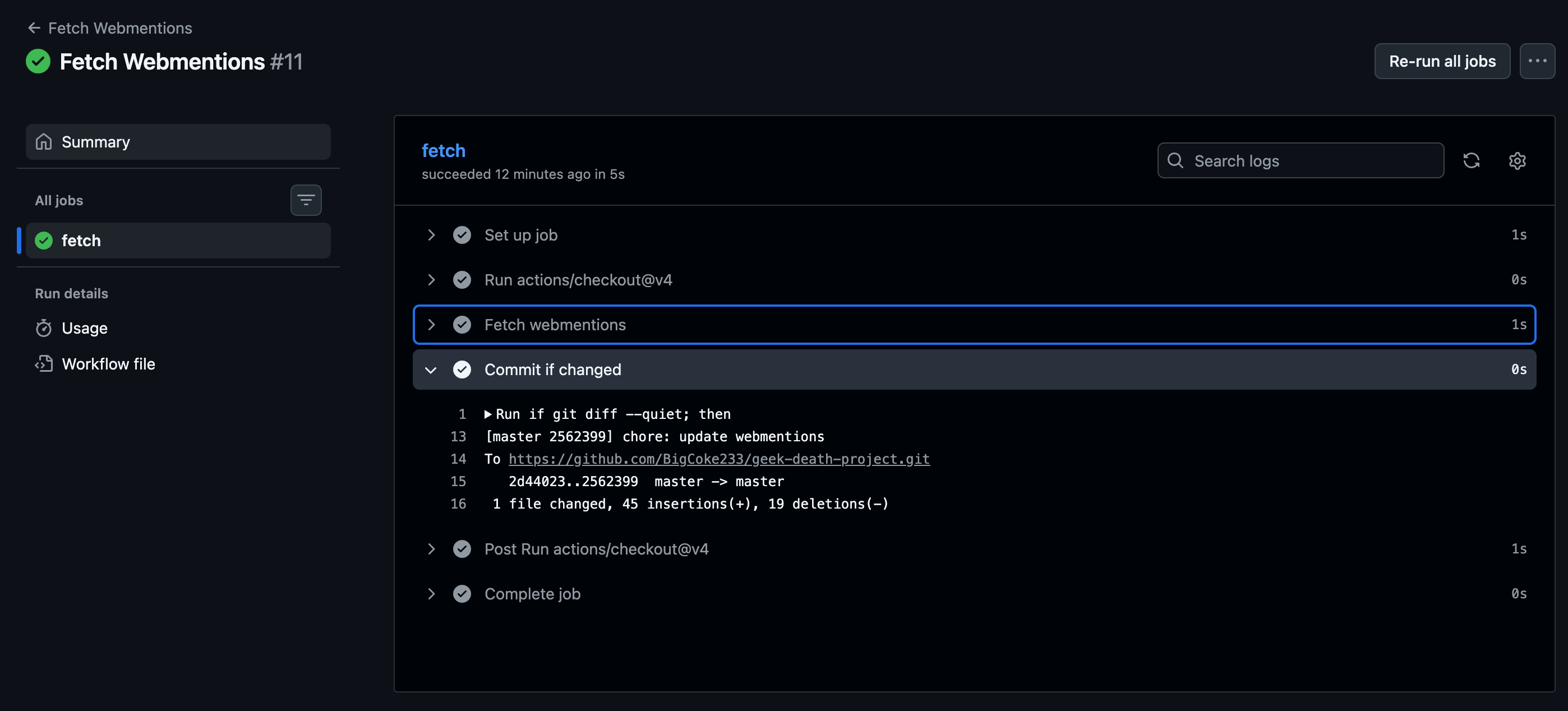Click the back arrow to Fetch Webmentions

tap(34, 28)
